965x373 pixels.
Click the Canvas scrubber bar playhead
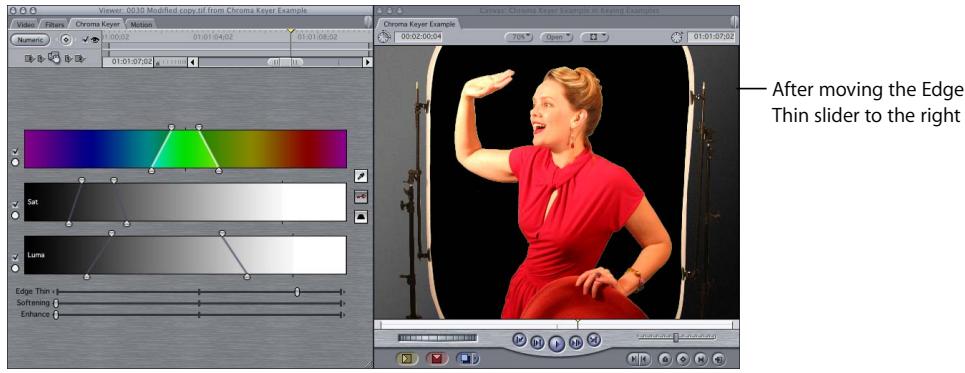tap(577, 323)
